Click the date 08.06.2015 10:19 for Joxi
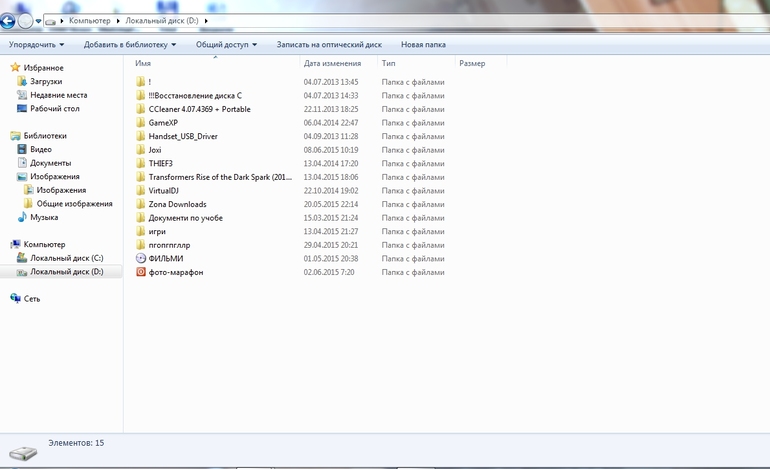This screenshot has height=469, width=770. point(330,150)
